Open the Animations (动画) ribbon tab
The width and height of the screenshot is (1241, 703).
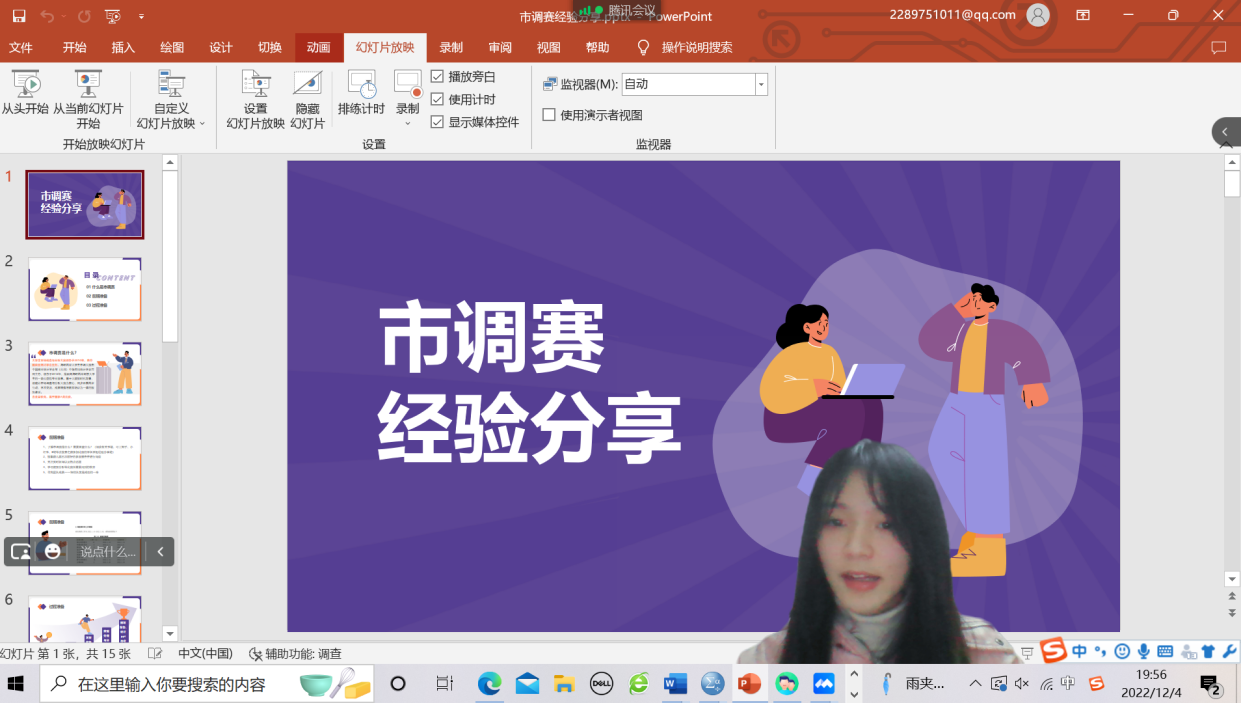[x=318, y=47]
